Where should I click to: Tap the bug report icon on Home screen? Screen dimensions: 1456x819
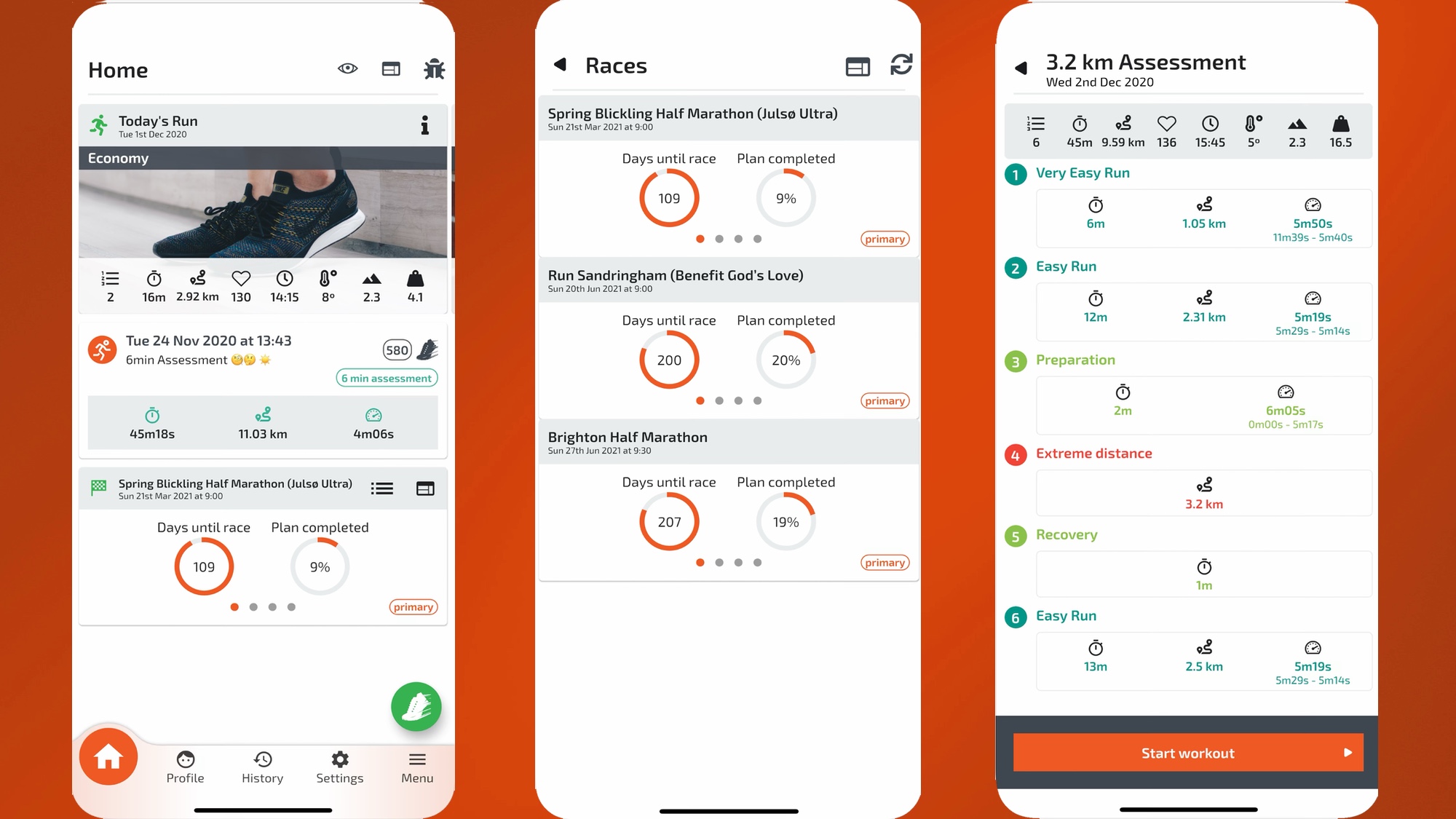pyautogui.click(x=435, y=67)
